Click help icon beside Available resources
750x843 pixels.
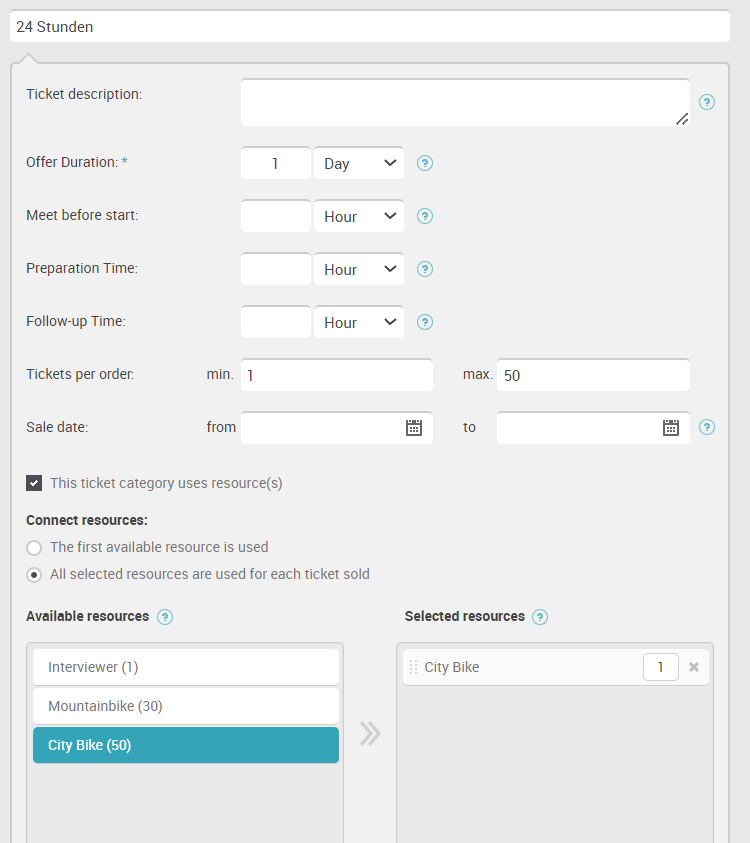pos(165,617)
